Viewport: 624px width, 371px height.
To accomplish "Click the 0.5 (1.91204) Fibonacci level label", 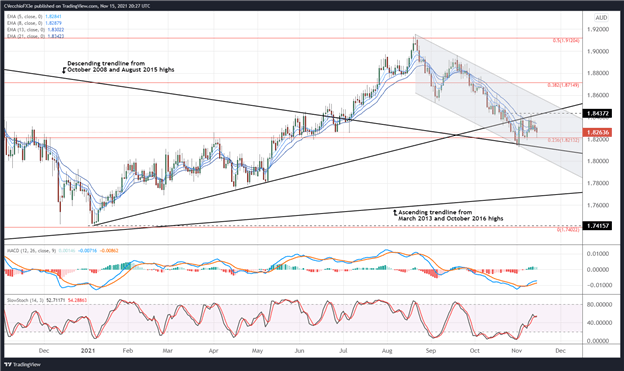I will pos(567,40).
